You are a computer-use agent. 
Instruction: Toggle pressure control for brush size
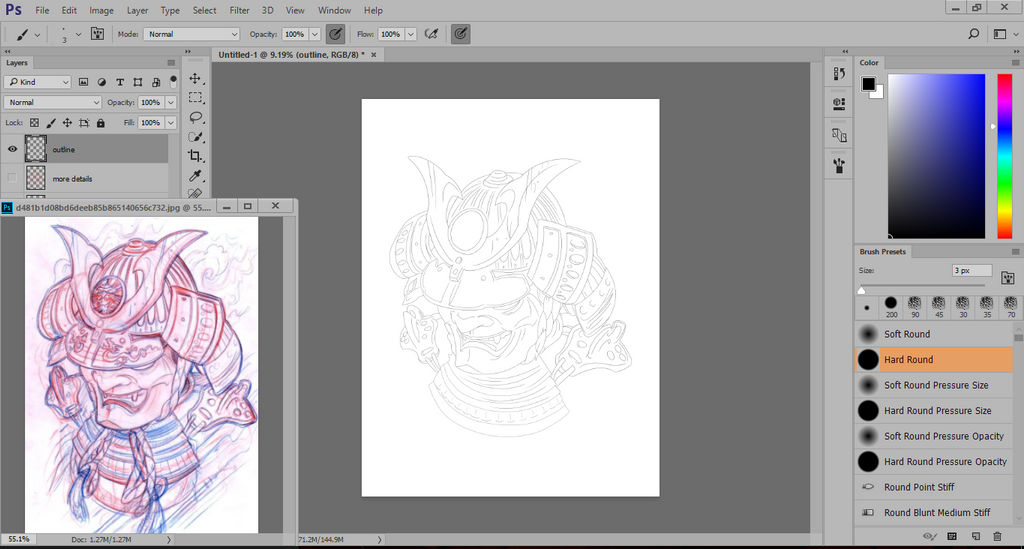(x=460, y=34)
